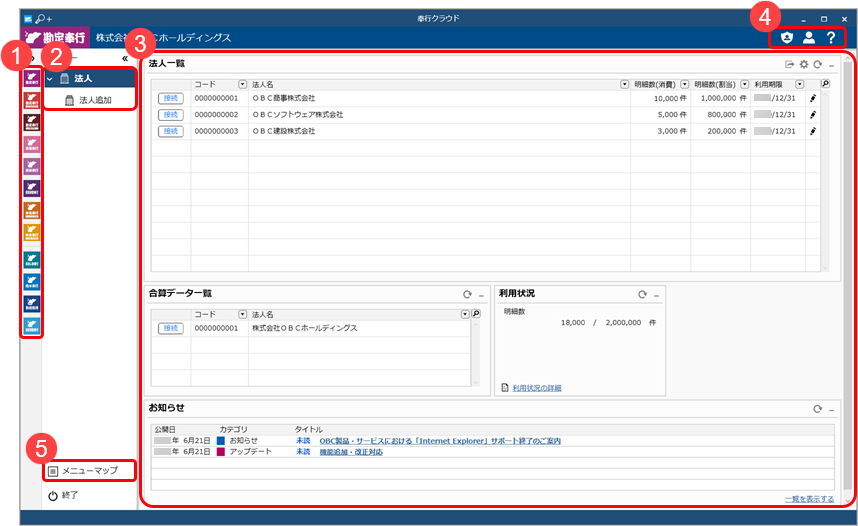Edit ＯＢＣ建設株式会社 with pencil icon
This screenshot has width=858, height=526.
tap(813, 131)
